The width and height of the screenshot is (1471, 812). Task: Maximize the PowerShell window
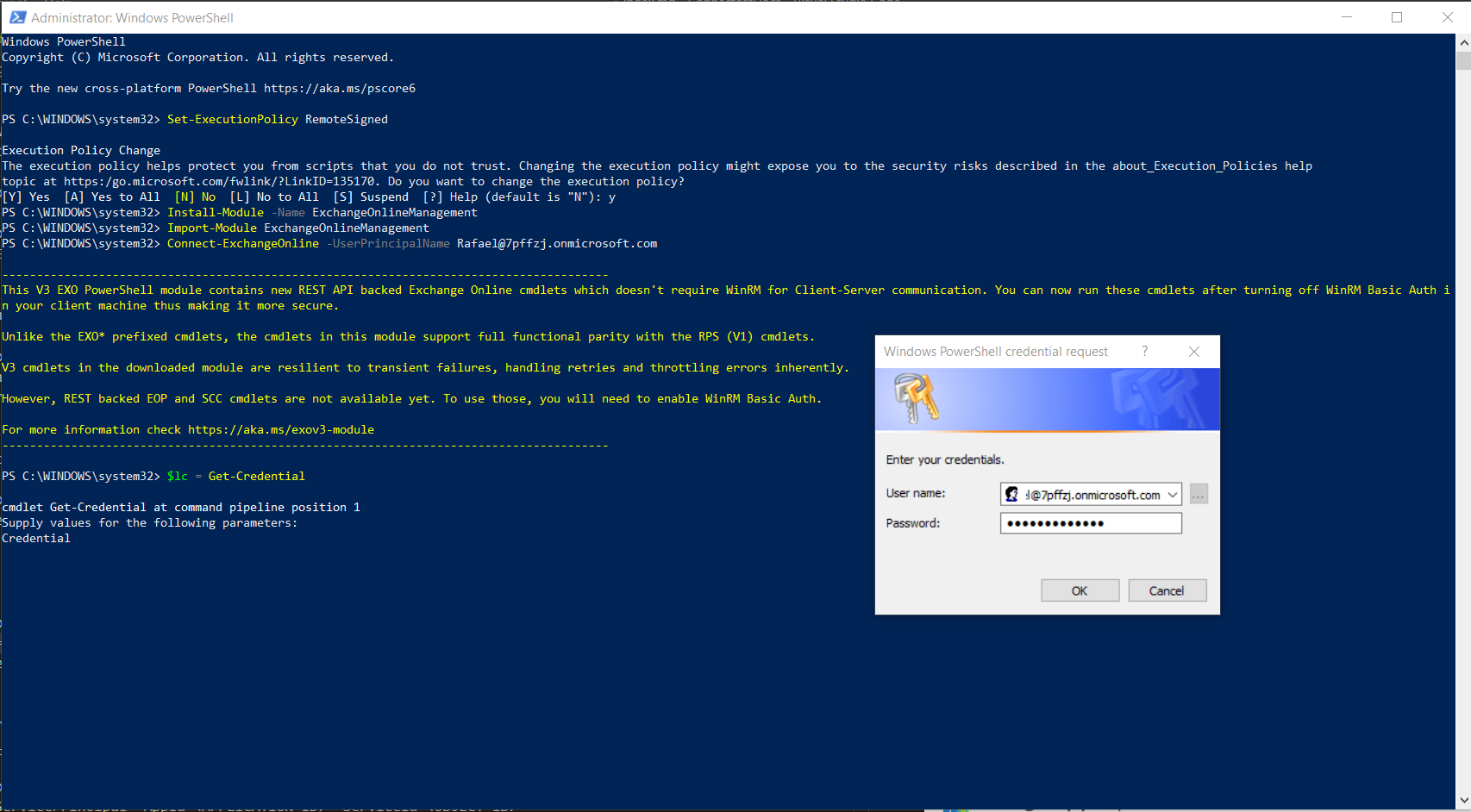click(x=1397, y=17)
